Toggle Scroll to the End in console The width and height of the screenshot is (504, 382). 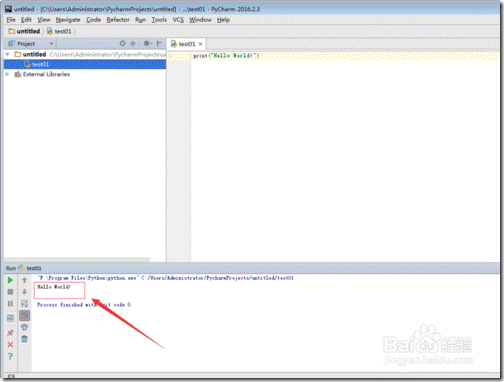(x=24, y=315)
